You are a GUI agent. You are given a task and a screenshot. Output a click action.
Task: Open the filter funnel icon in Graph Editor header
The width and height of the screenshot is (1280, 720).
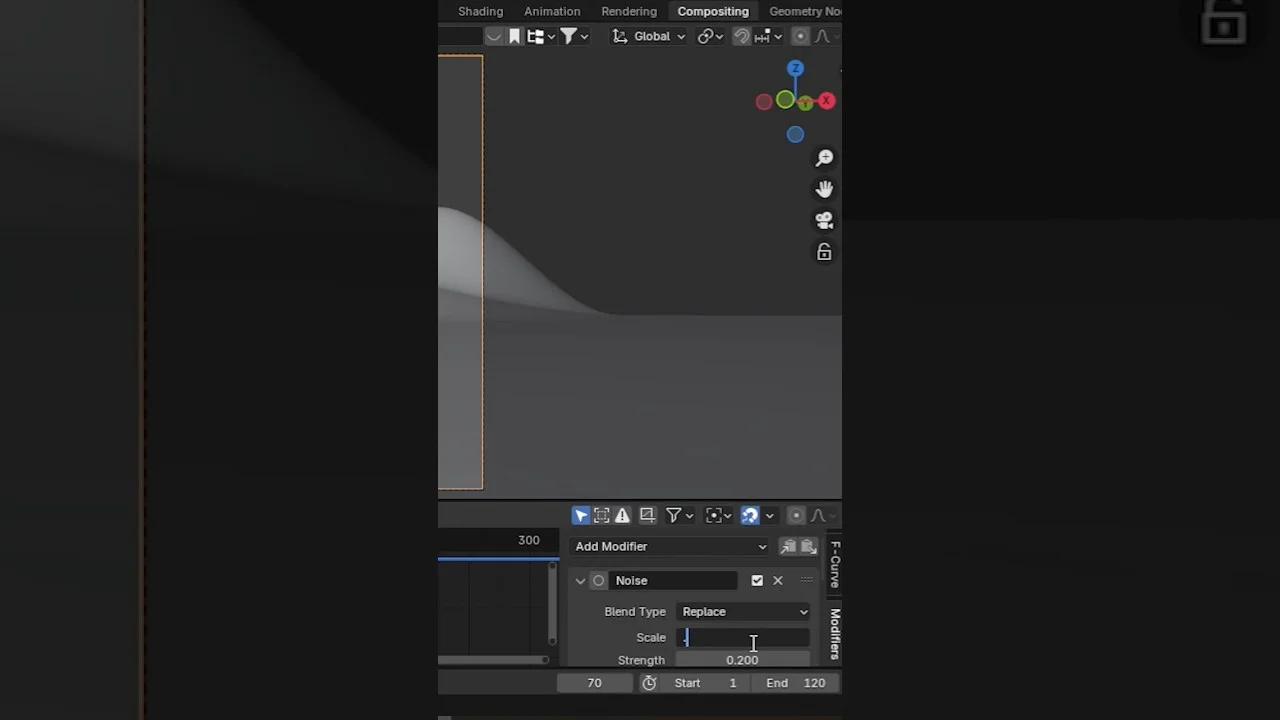(x=674, y=515)
